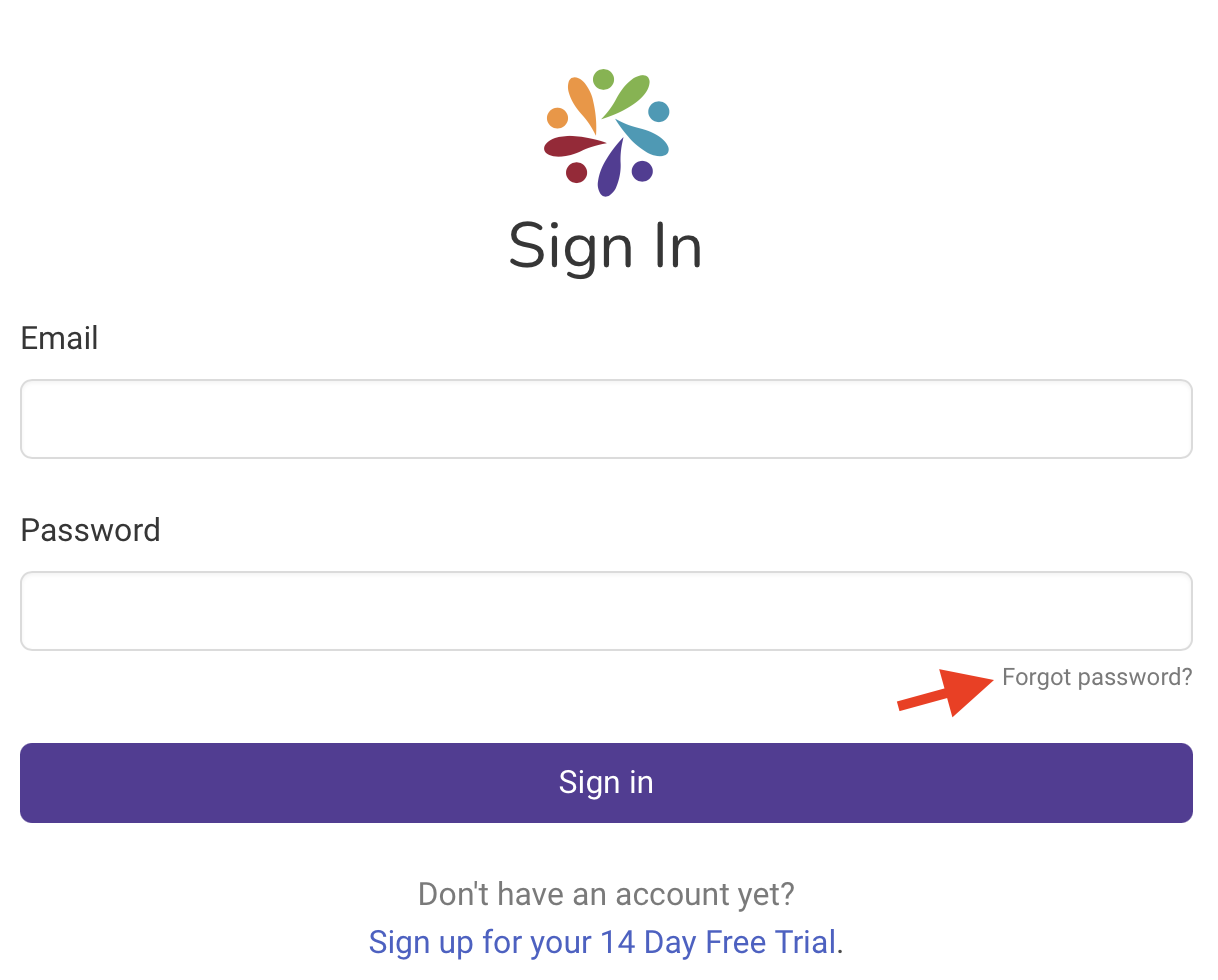Click the Password field label
This screenshot has height=980, width=1218.
(90, 530)
